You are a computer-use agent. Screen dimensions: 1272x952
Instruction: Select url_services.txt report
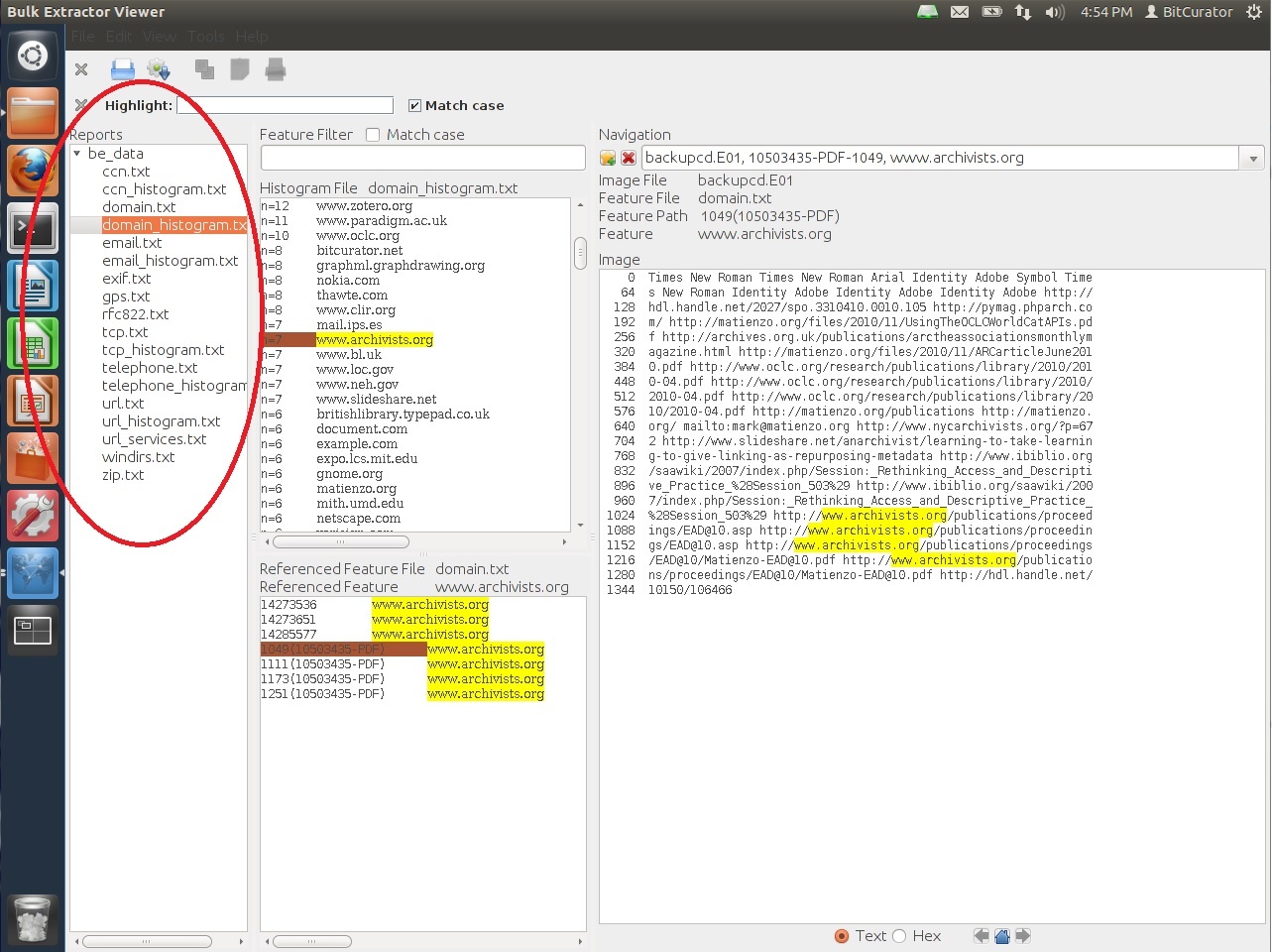click(155, 439)
